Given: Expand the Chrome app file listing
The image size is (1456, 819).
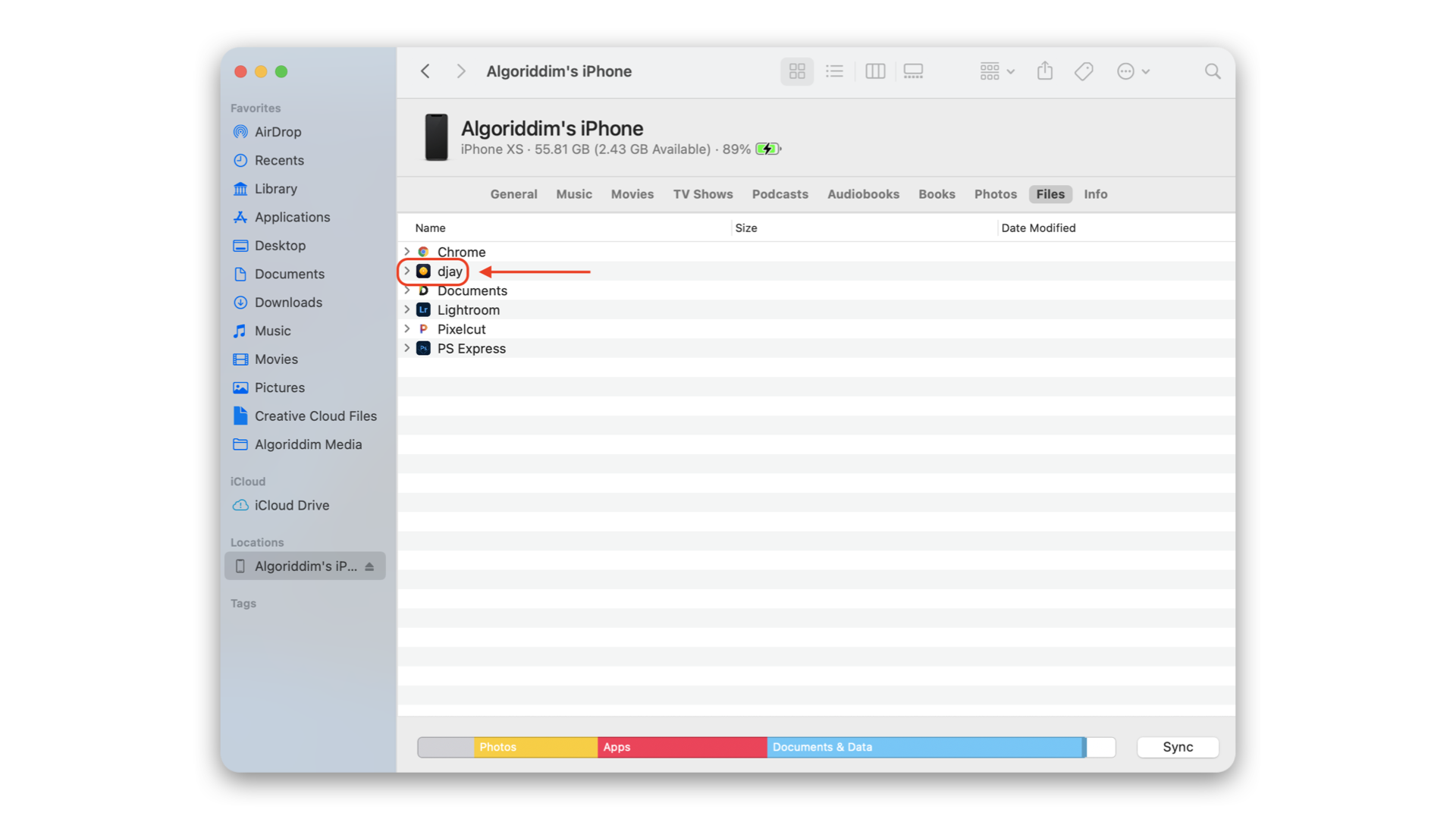Looking at the screenshot, I should [x=408, y=252].
